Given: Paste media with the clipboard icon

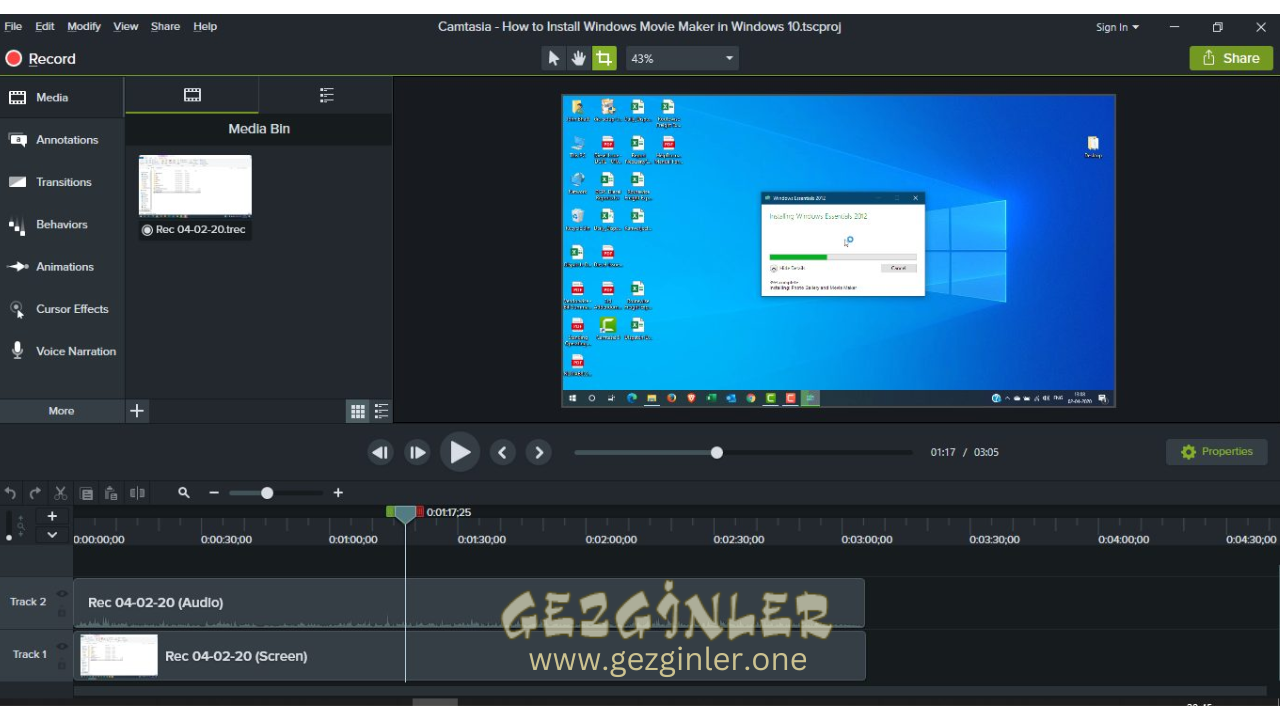Looking at the screenshot, I should pyautogui.click(x=111, y=493).
